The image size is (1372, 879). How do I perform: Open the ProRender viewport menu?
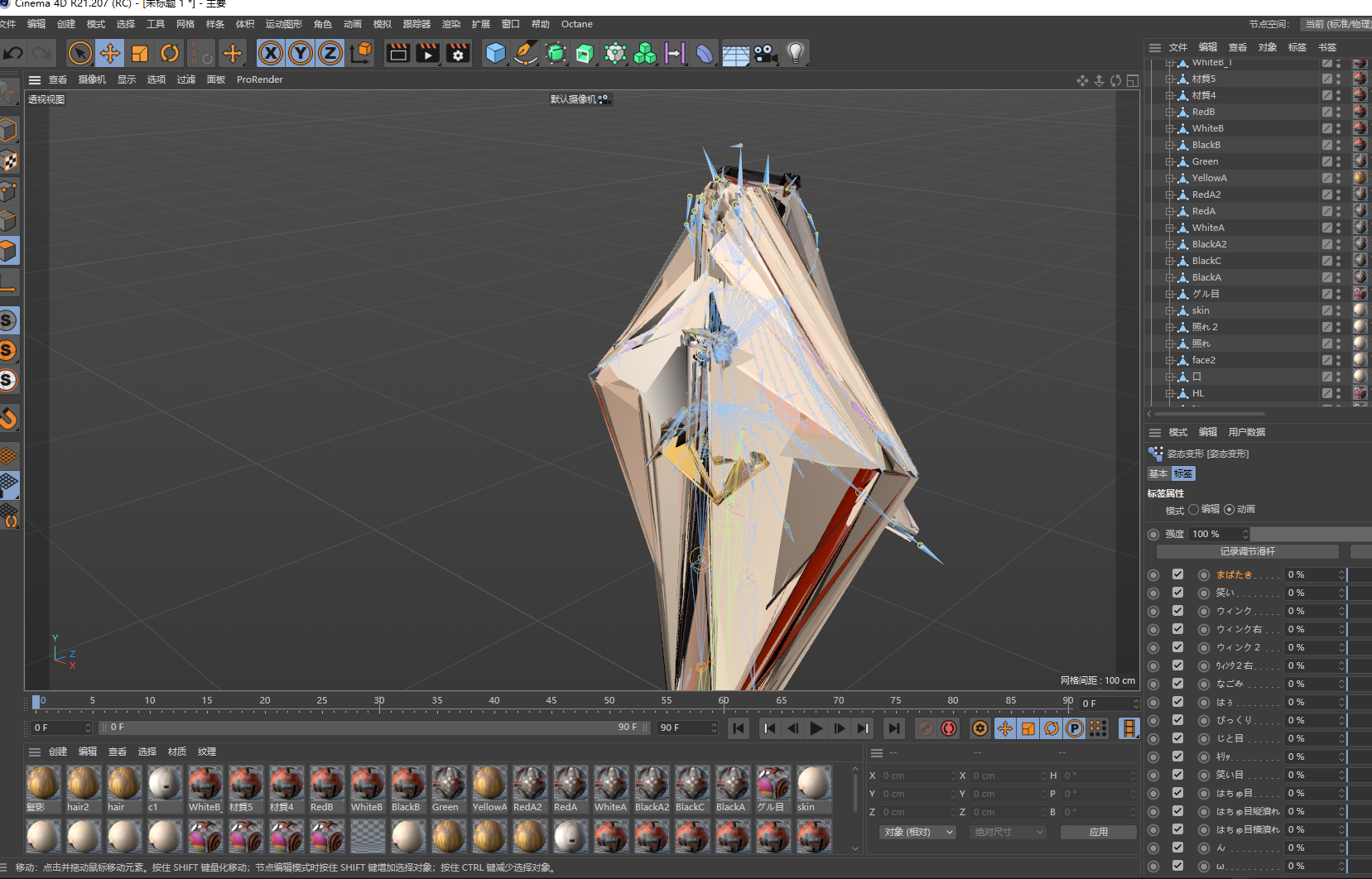click(260, 79)
